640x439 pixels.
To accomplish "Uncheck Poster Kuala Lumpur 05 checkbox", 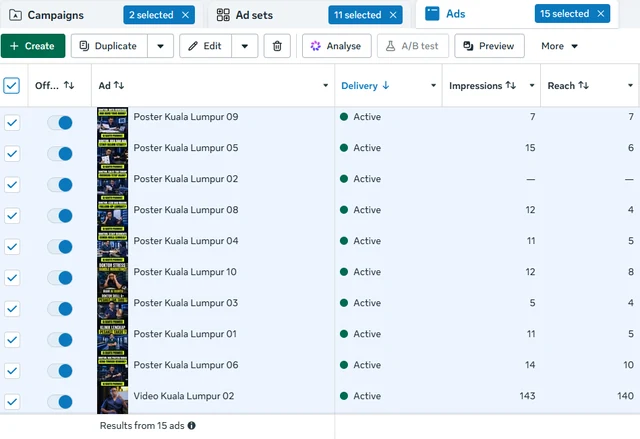I will click(x=12, y=153).
